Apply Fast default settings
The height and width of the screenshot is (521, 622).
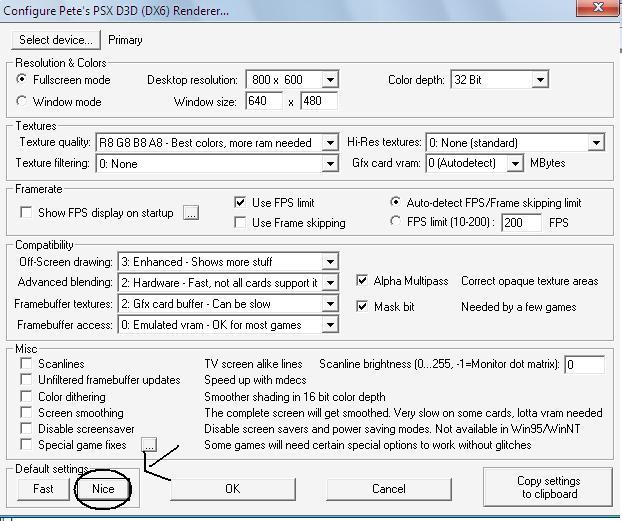click(43, 489)
